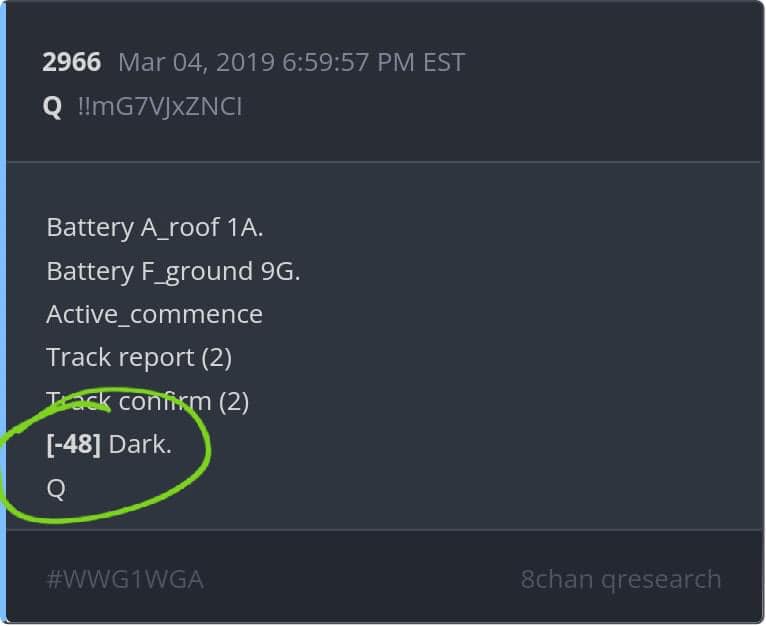Image resolution: width=766 pixels, height=626 pixels.
Task: Click the line "Battery A_roof 1A."
Action: [155, 228]
